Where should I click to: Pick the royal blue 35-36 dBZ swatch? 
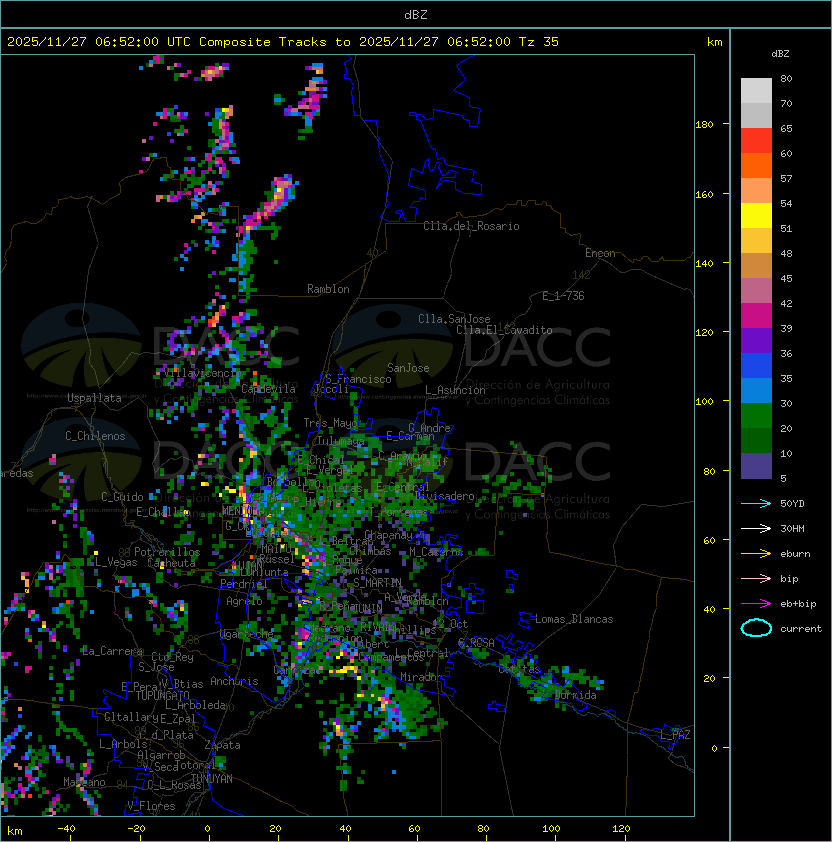pos(756,366)
